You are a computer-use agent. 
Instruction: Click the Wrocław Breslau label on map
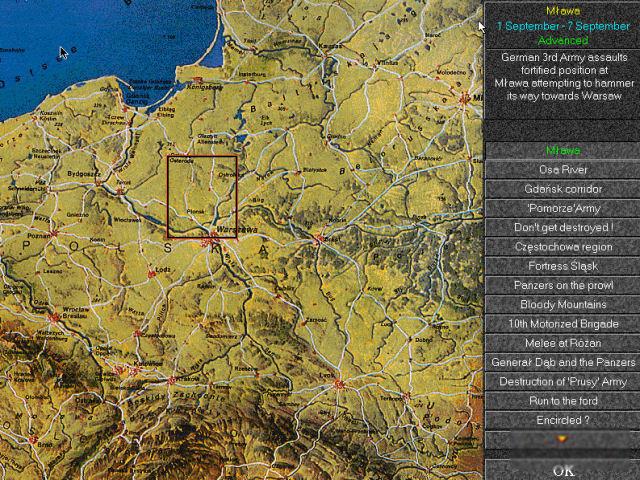click(76, 313)
